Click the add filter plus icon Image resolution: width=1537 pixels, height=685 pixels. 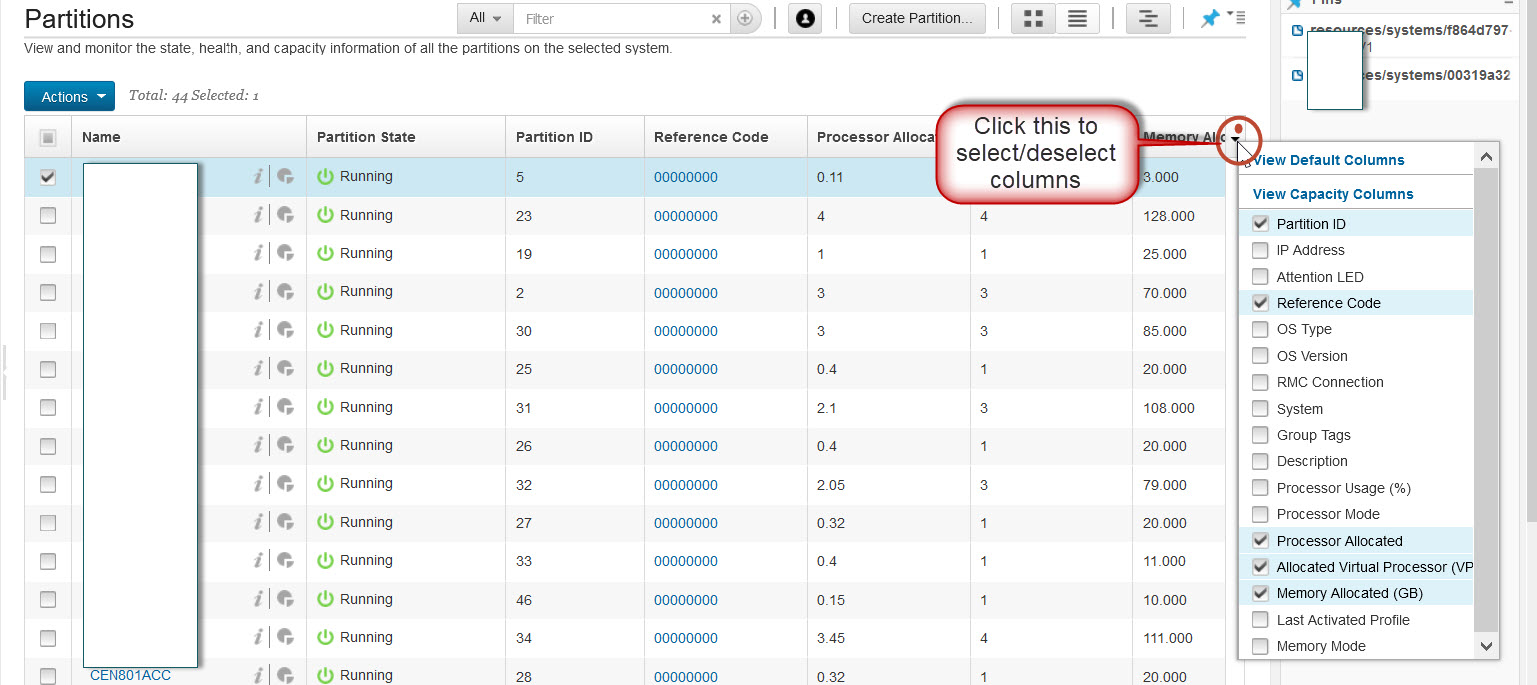coord(745,19)
